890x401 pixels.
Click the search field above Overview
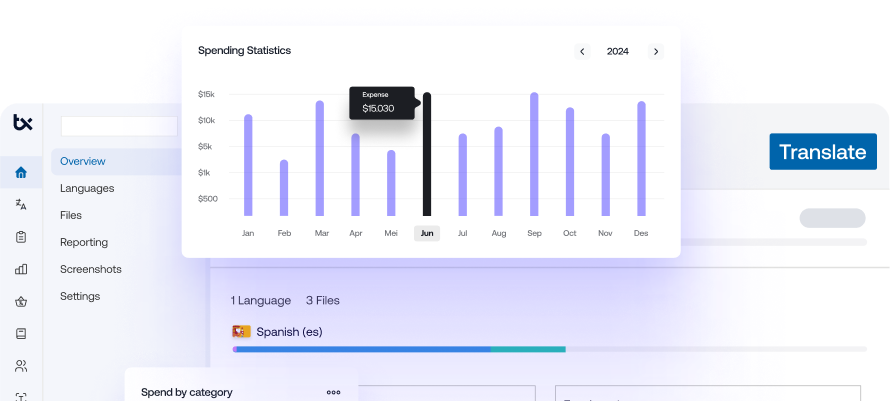(119, 126)
